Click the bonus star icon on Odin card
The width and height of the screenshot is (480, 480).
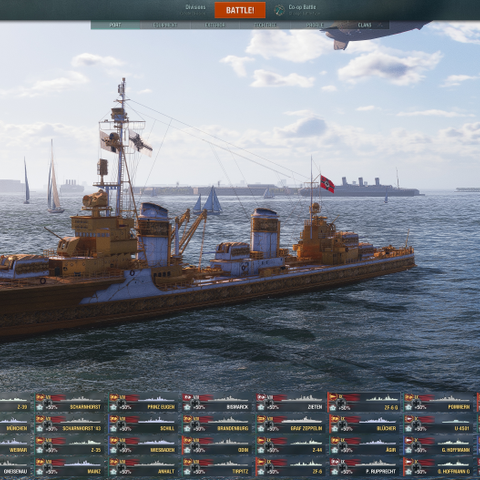pyautogui.click(x=187, y=450)
